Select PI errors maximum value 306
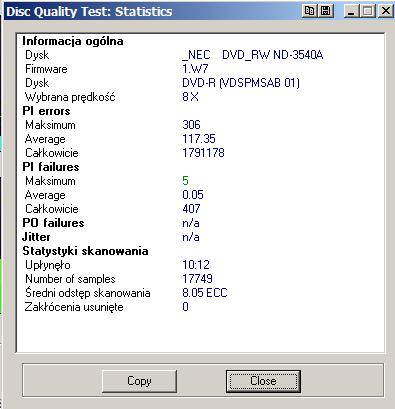395x409 pixels. (x=191, y=125)
